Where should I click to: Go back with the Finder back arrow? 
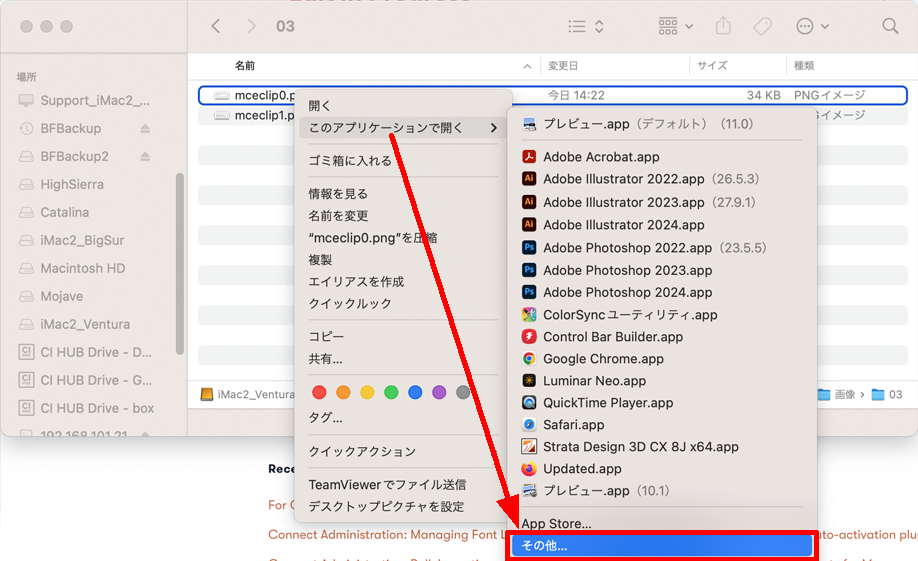(x=216, y=26)
